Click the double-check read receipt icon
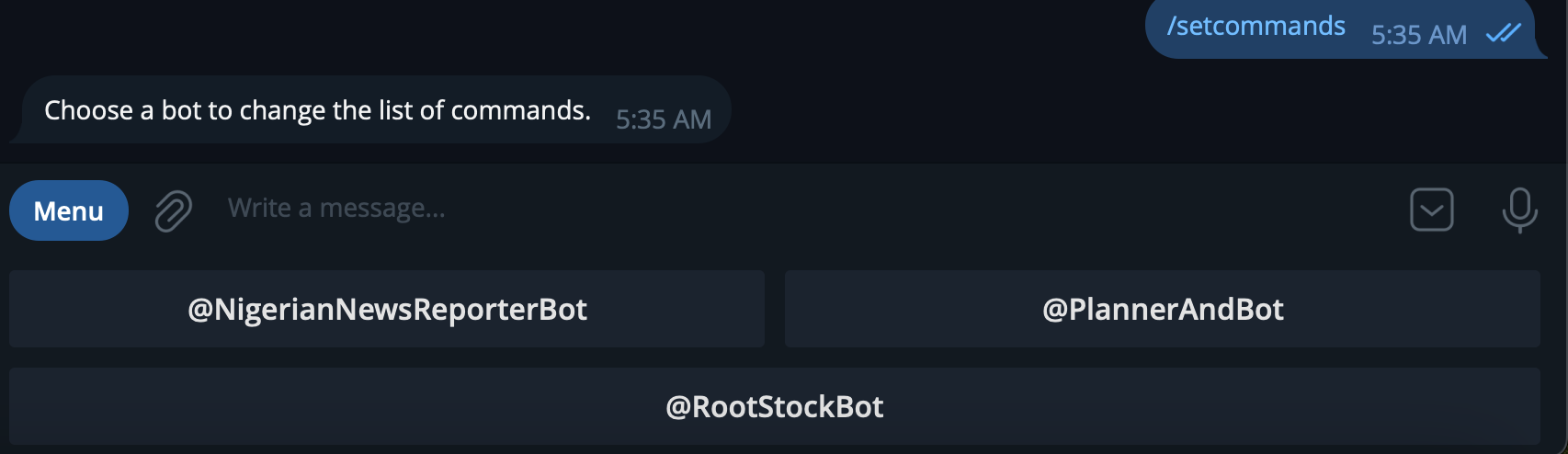The width and height of the screenshot is (1568, 454). coord(1504,33)
